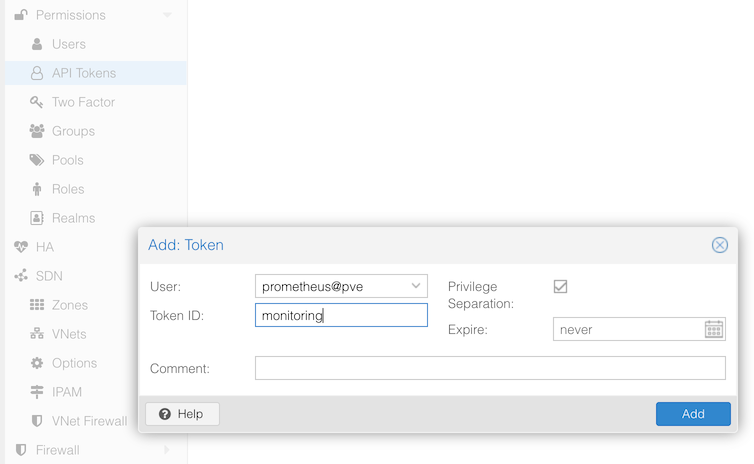
Task: Expand the Firewall section arrow
Action: click(167, 450)
